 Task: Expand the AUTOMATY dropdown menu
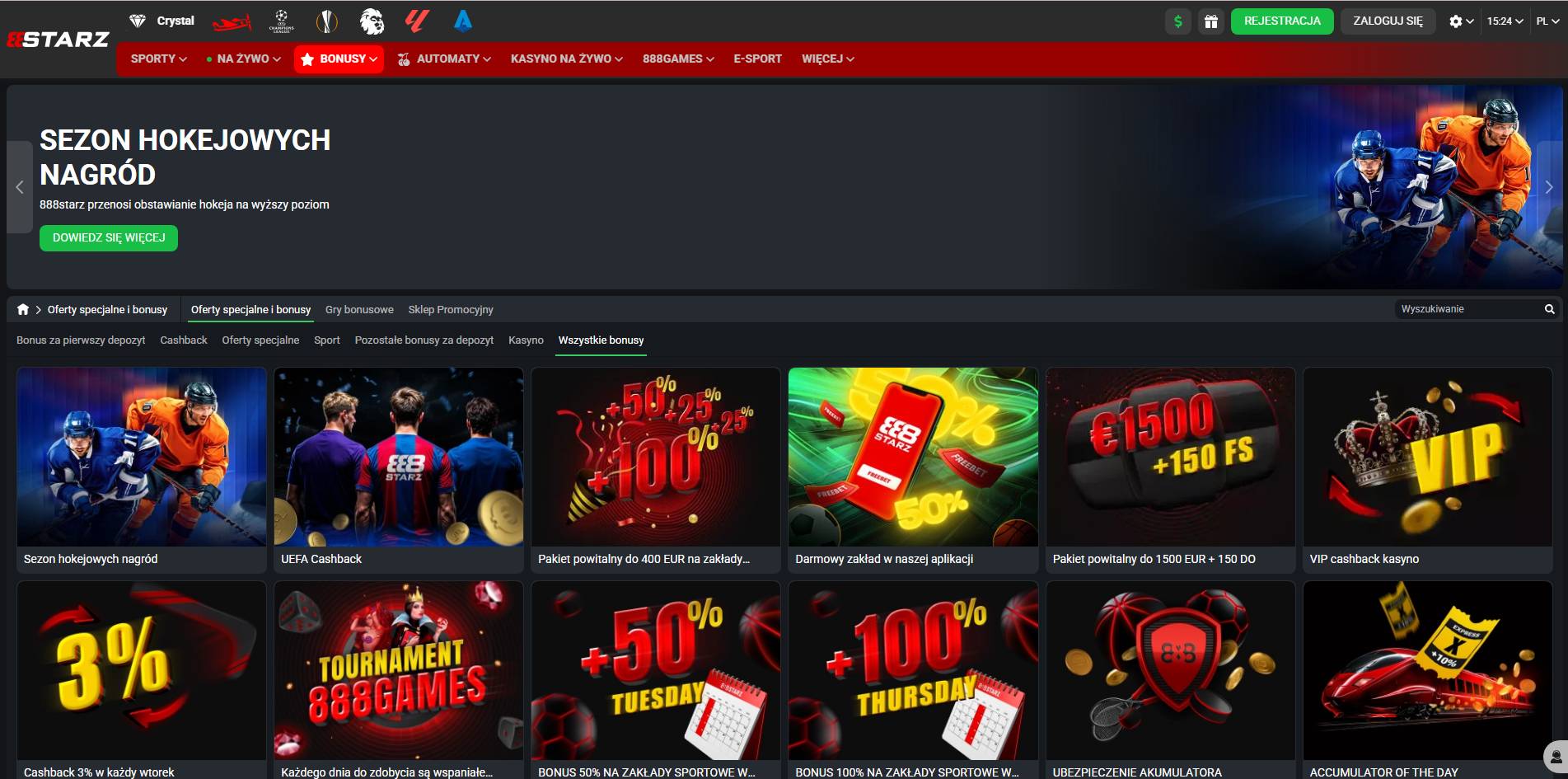(x=444, y=59)
